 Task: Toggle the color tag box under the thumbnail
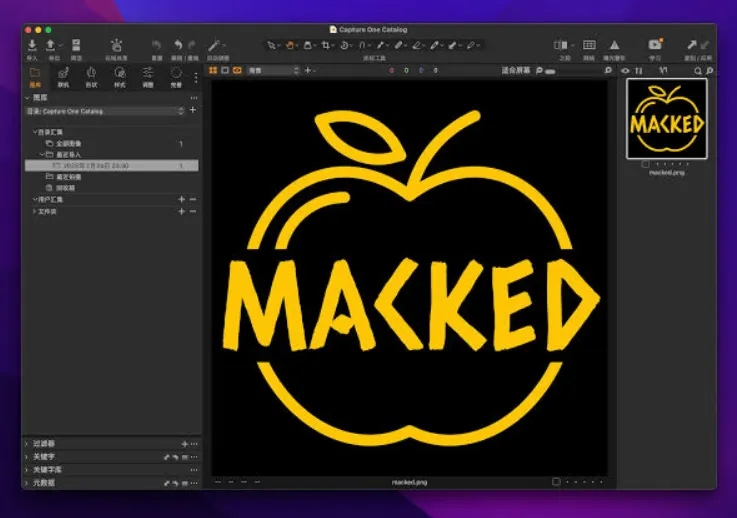tap(645, 164)
